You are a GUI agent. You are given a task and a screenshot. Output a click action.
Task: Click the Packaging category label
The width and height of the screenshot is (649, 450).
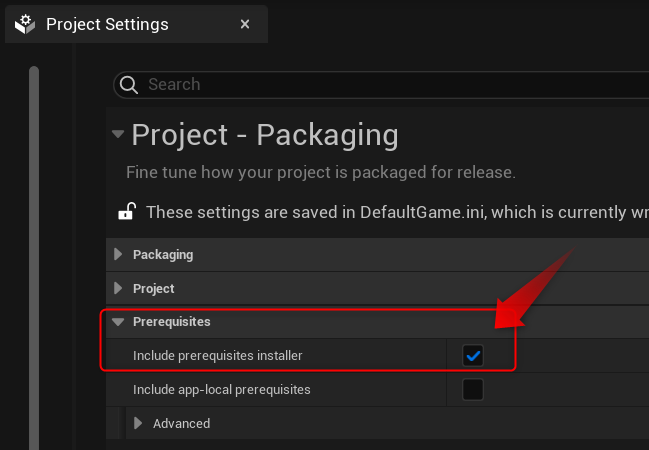[x=163, y=255]
